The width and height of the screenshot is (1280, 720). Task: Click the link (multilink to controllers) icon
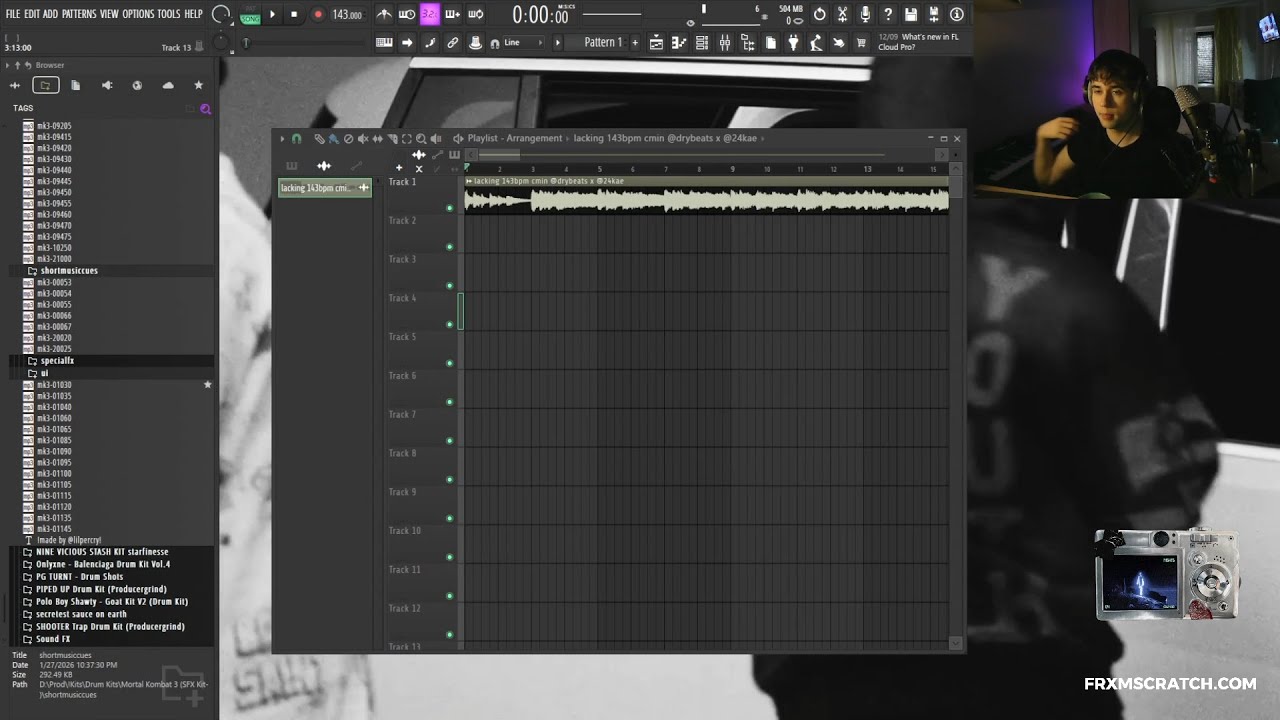[x=453, y=43]
